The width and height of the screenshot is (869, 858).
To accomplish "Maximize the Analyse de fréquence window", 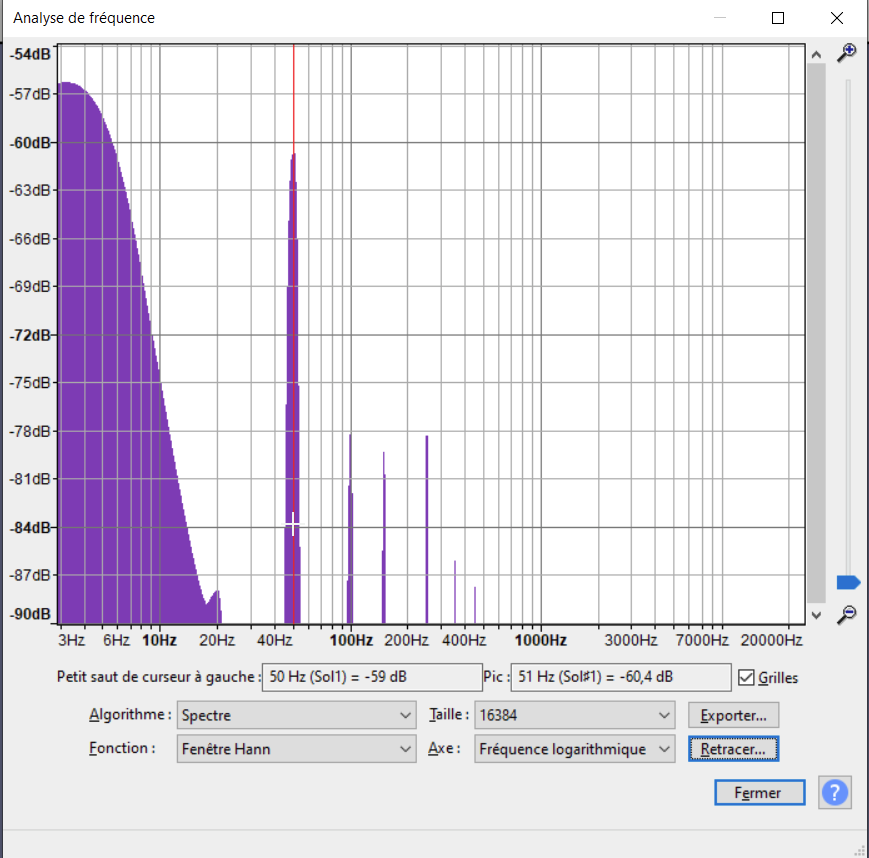I will [778, 18].
